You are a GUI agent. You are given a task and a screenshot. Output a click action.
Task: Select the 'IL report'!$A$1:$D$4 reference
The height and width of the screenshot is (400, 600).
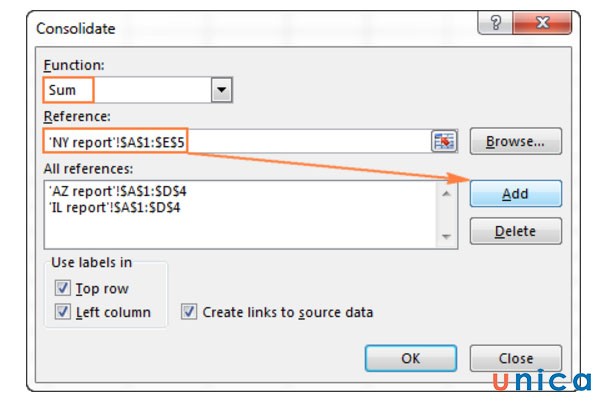click(112, 207)
